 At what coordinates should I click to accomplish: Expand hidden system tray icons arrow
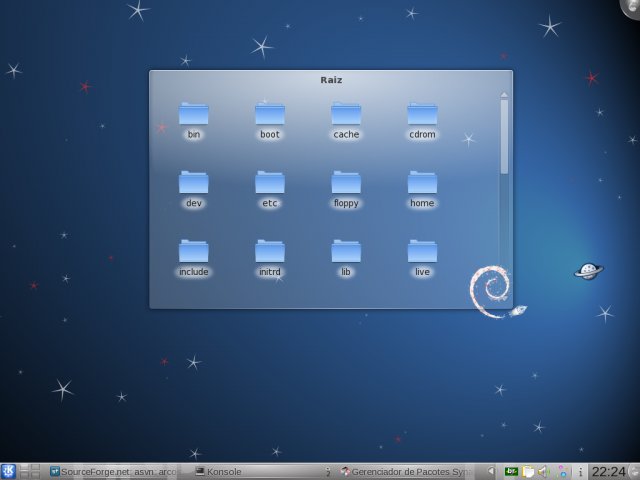(x=492, y=471)
